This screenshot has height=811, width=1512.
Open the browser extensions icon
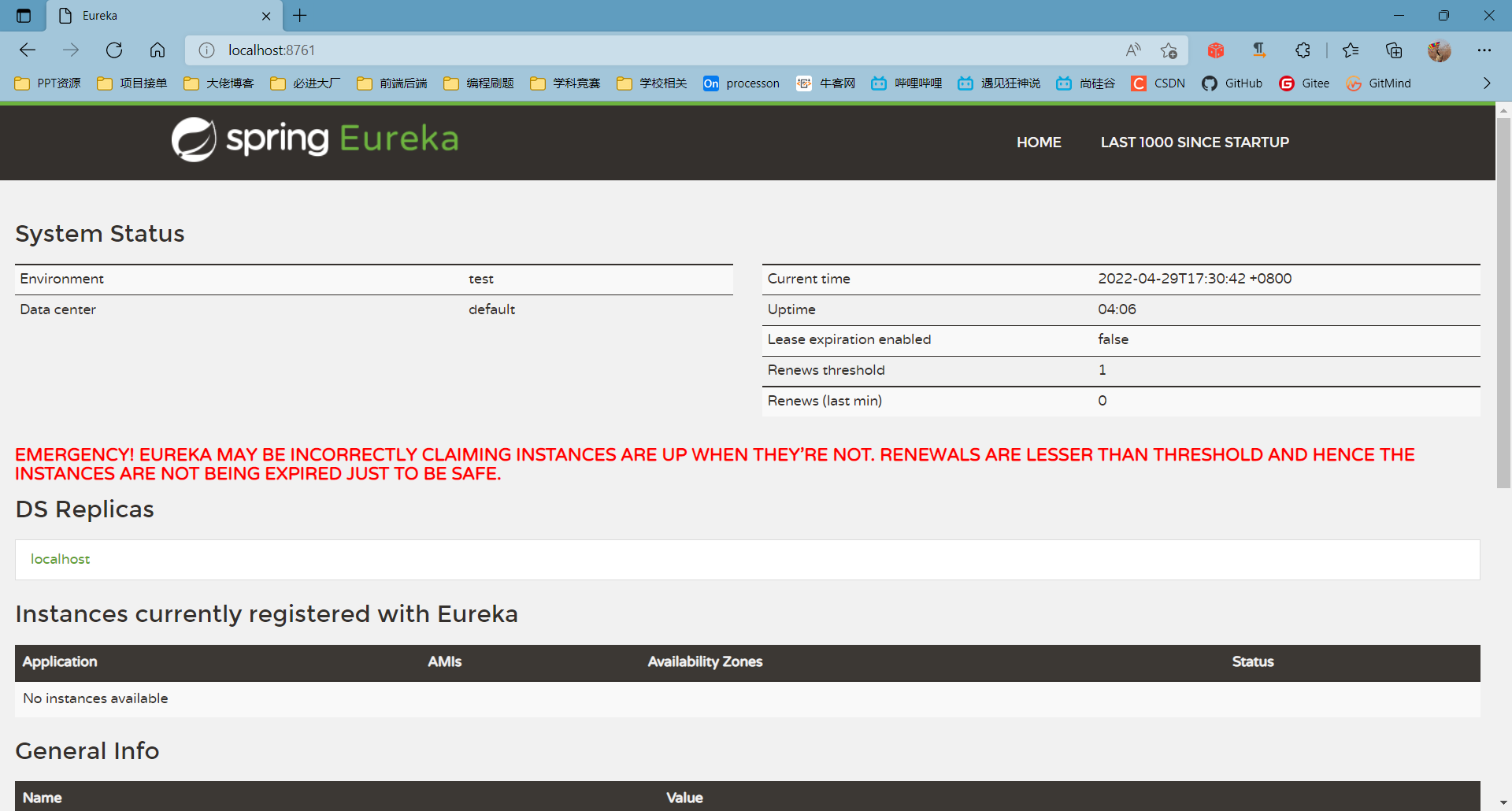(1303, 50)
